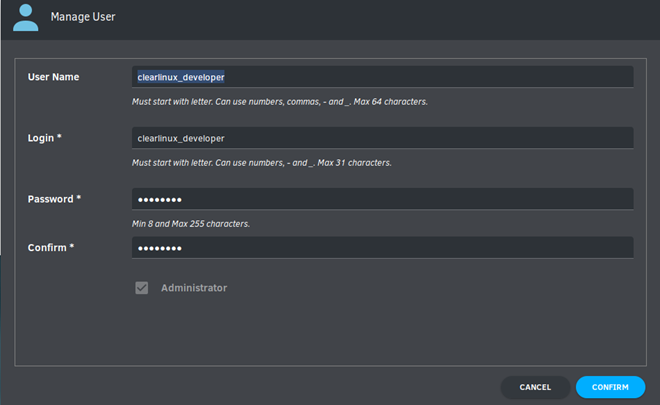Click the user avatar icon in header

click(x=25, y=18)
